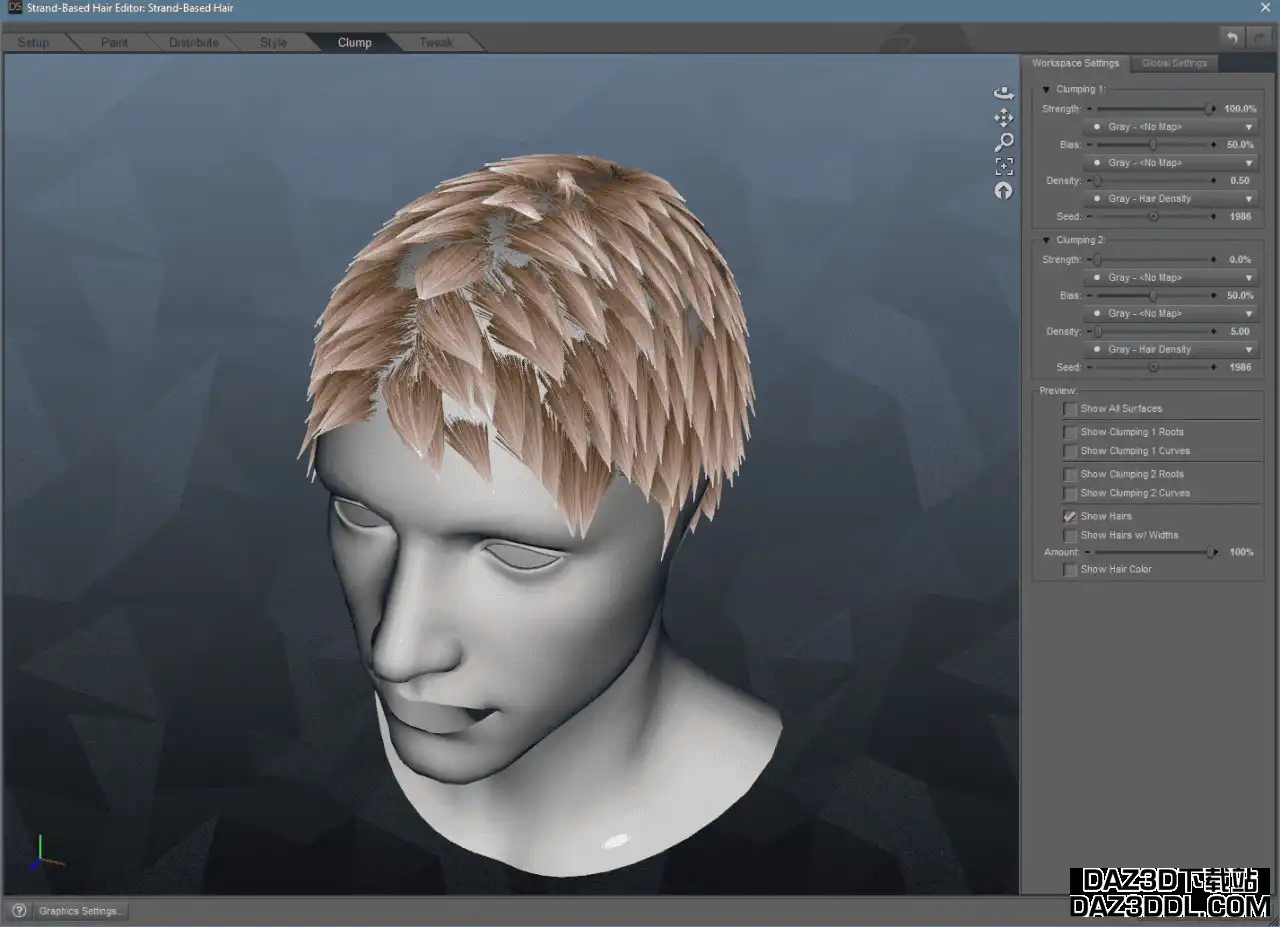The width and height of the screenshot is (1280, 927).
Task: Click plus on Clumping 1 Density slider
Action: [1214, 181]
